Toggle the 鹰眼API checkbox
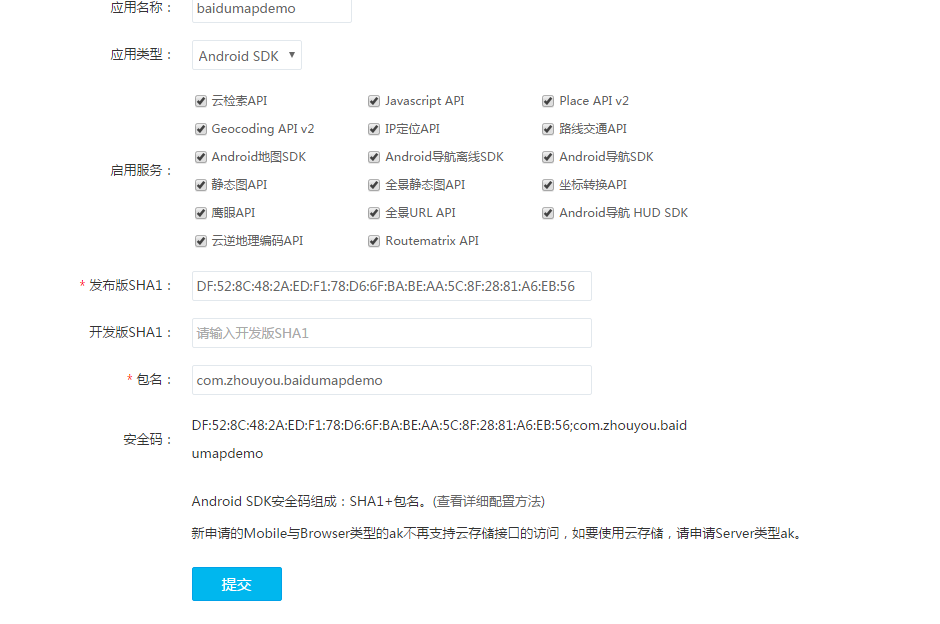Viewport: 940px width, 624px height. pyautogui.click(x=201, y=213)
